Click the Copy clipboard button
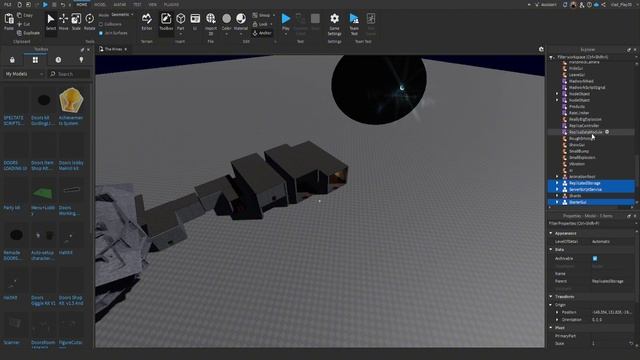Image resolution: width=640 pixels, height=360 pixels. (25, 15)
